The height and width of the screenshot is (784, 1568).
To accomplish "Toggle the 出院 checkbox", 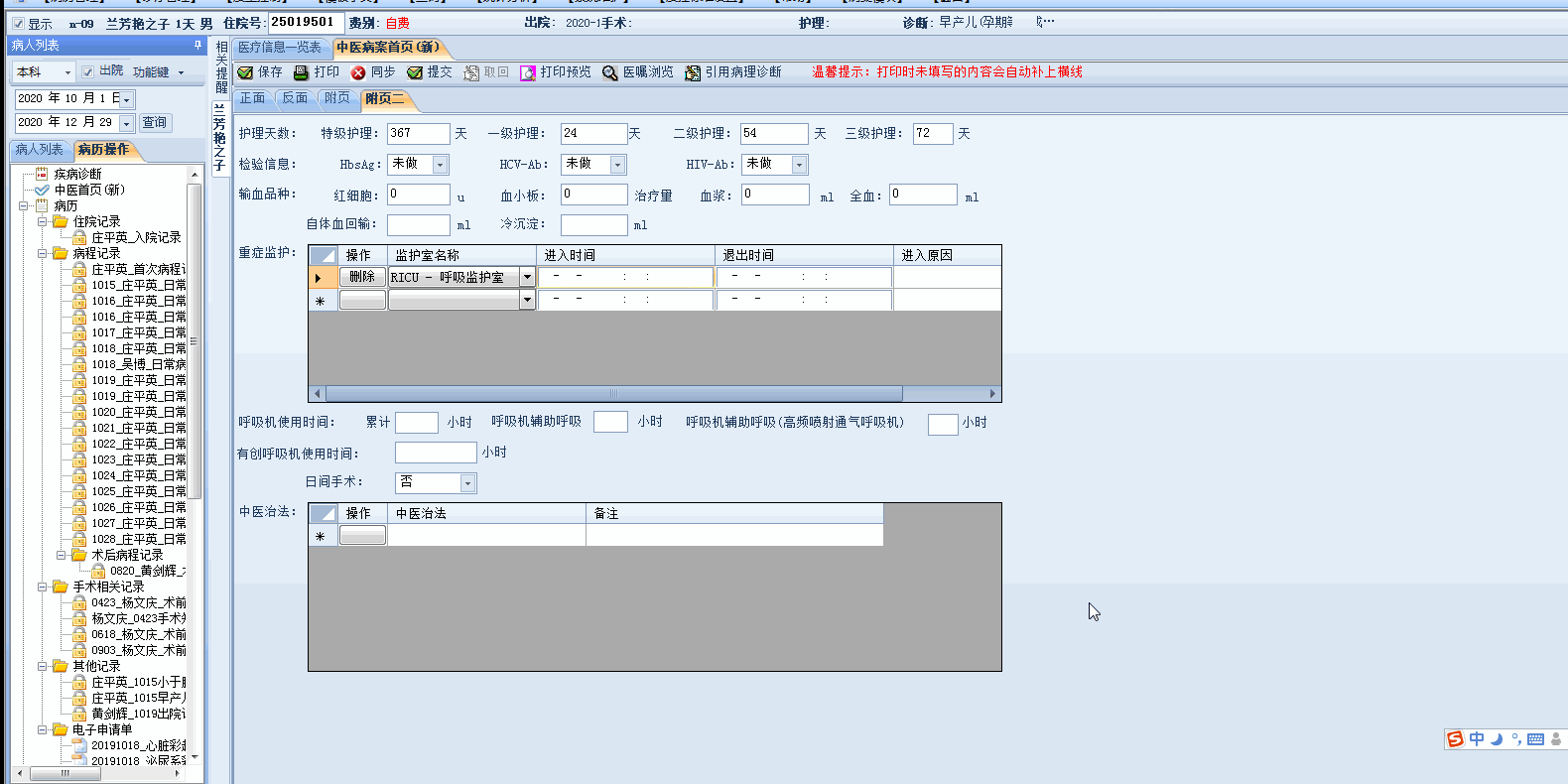I will click(87, 71).
